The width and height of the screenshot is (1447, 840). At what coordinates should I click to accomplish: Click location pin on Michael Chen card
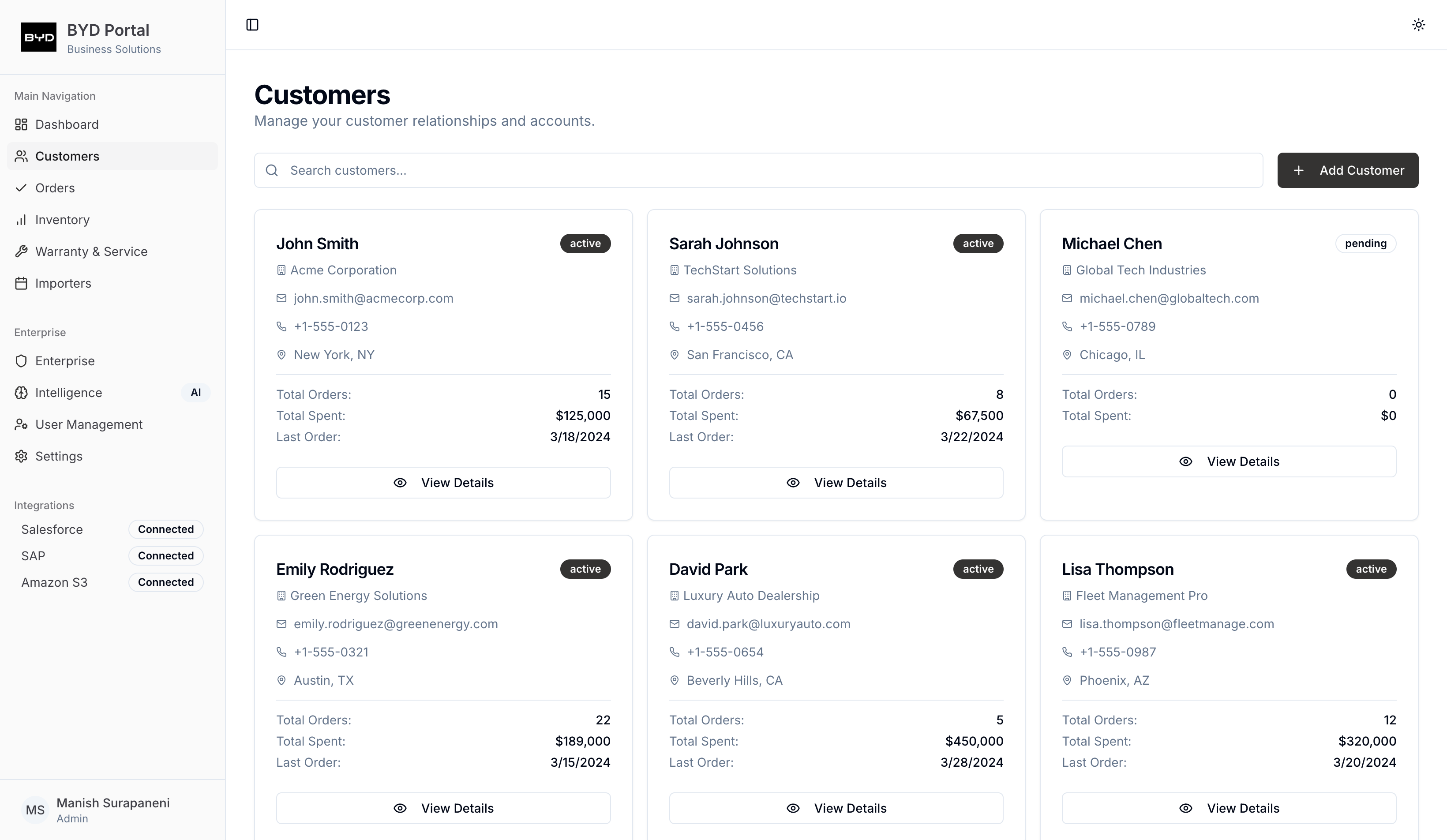[x=1067, y=355]
